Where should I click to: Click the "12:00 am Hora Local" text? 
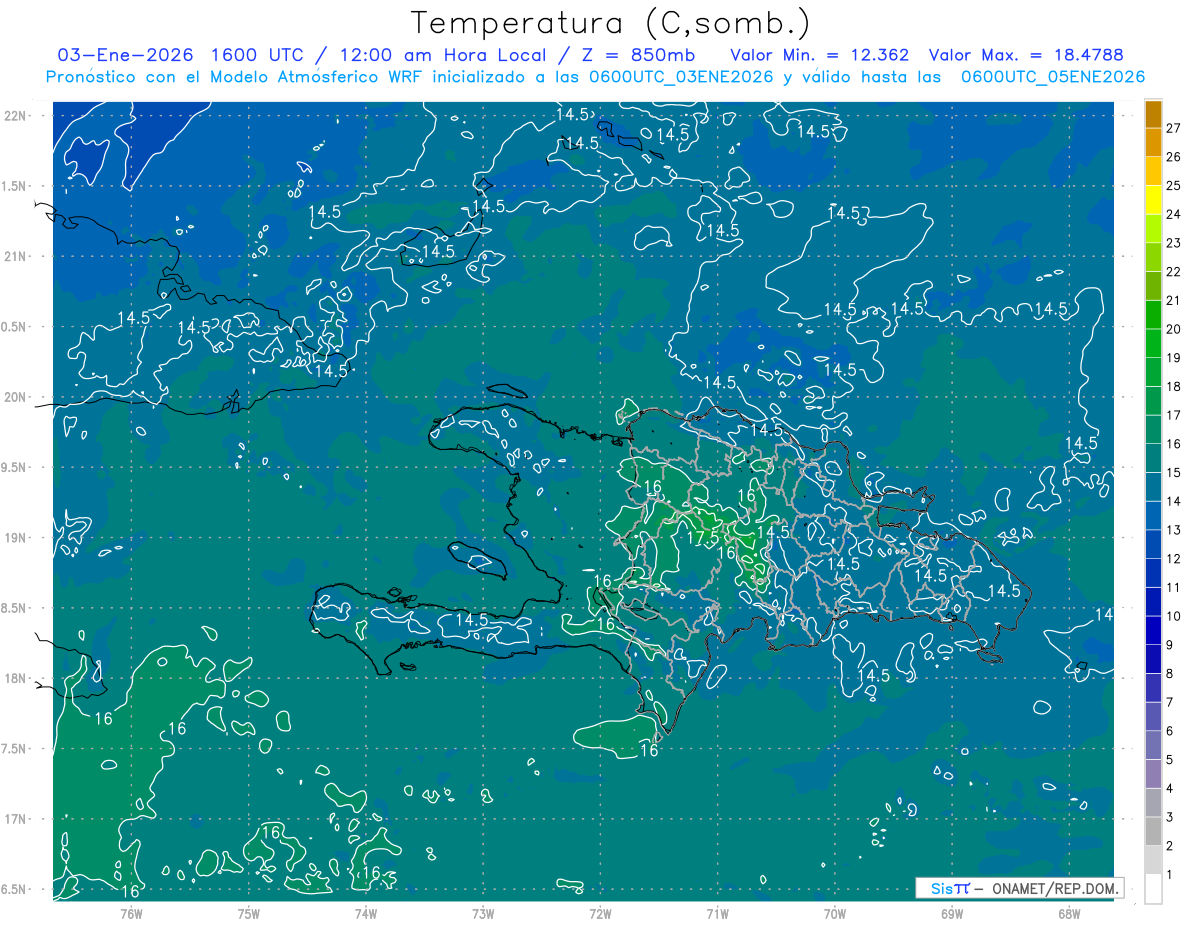point(445,54)
